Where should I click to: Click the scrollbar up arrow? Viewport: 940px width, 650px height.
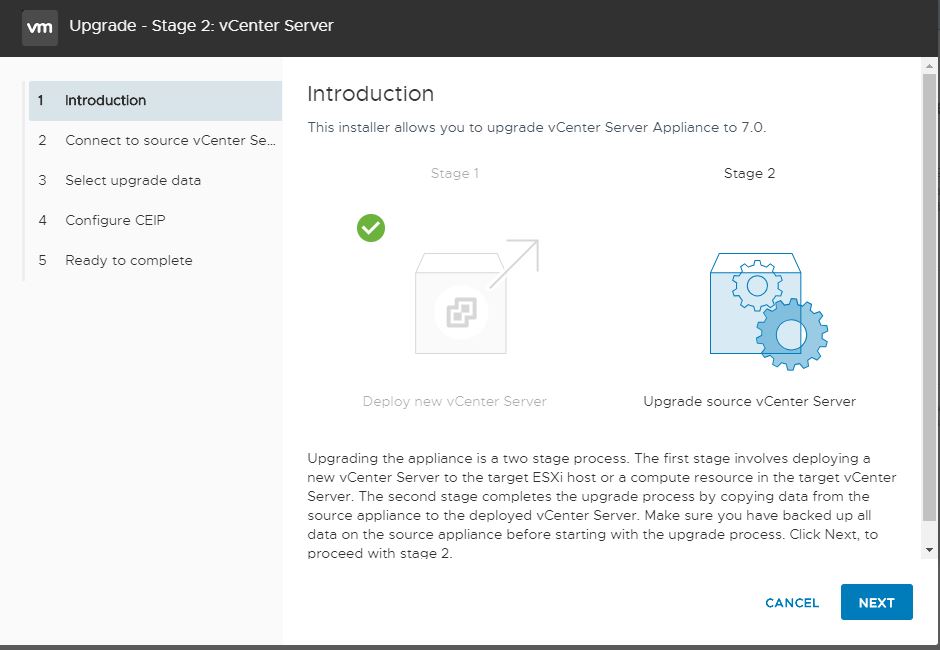coord(929,66)
